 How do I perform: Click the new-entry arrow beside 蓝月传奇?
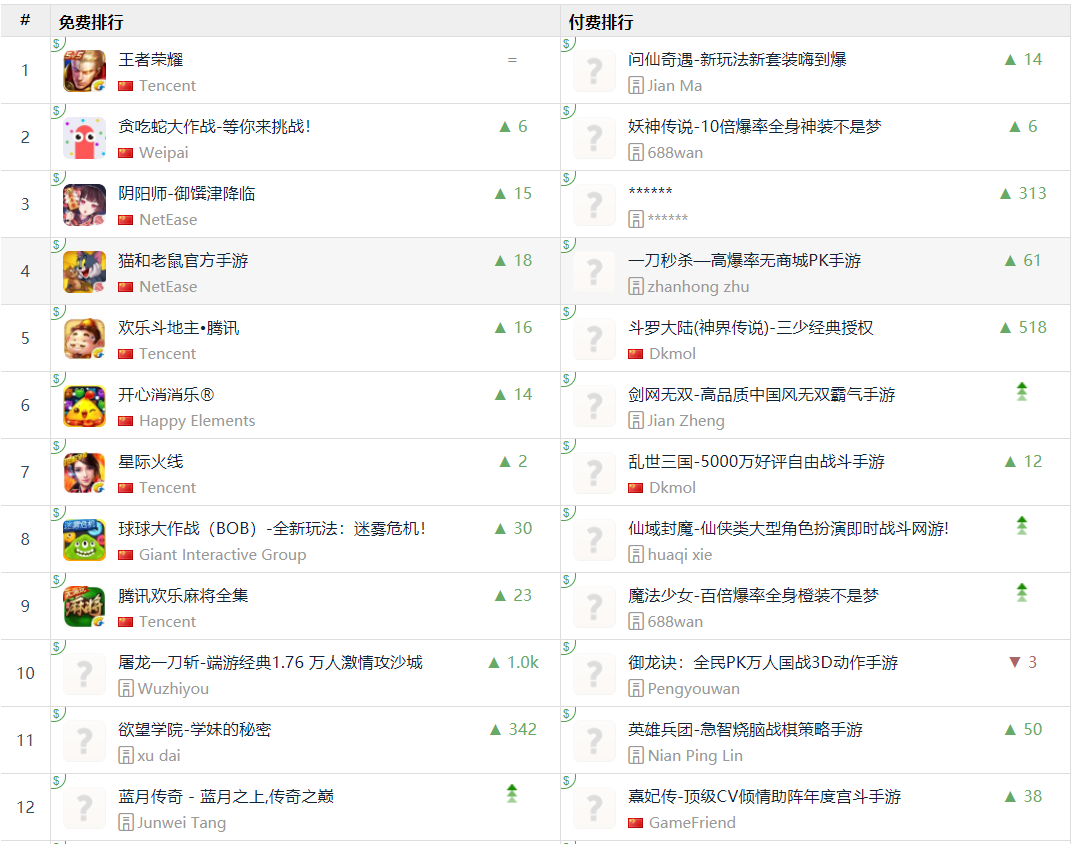[x=512, y=794]
